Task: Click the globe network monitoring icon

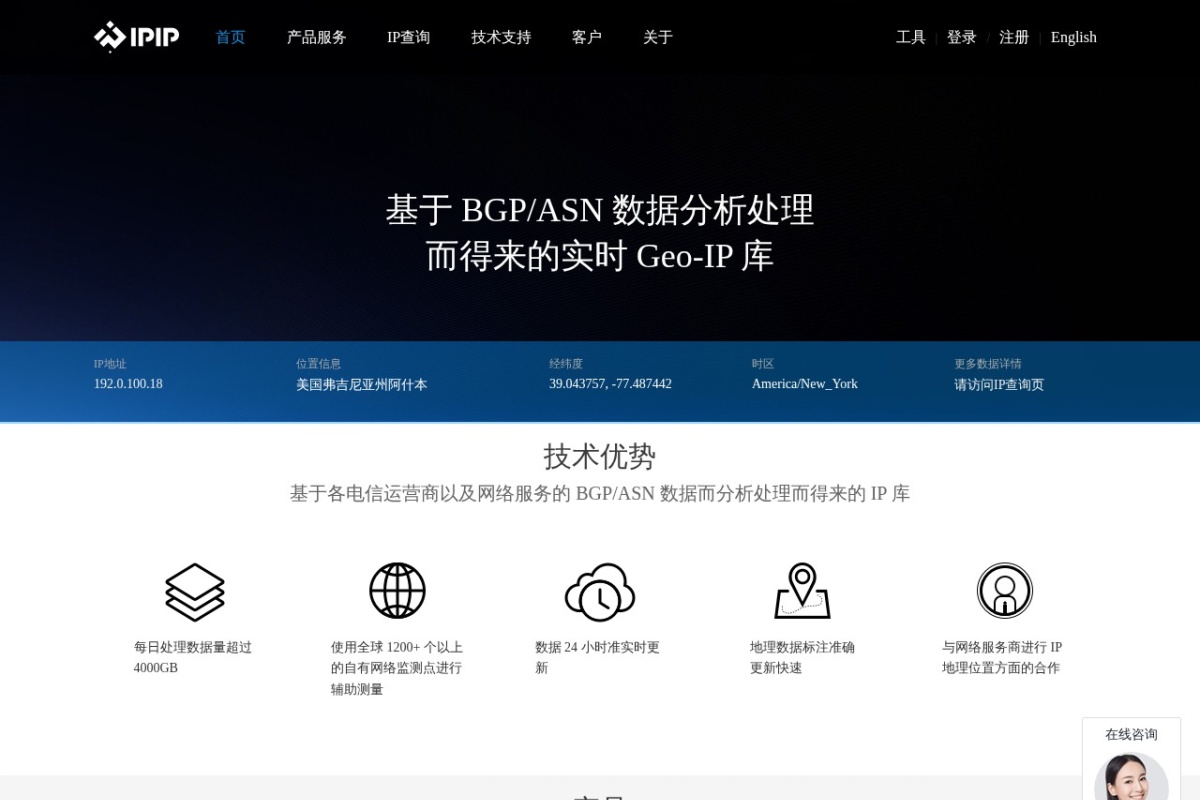Action: click(x=397, y=591)
